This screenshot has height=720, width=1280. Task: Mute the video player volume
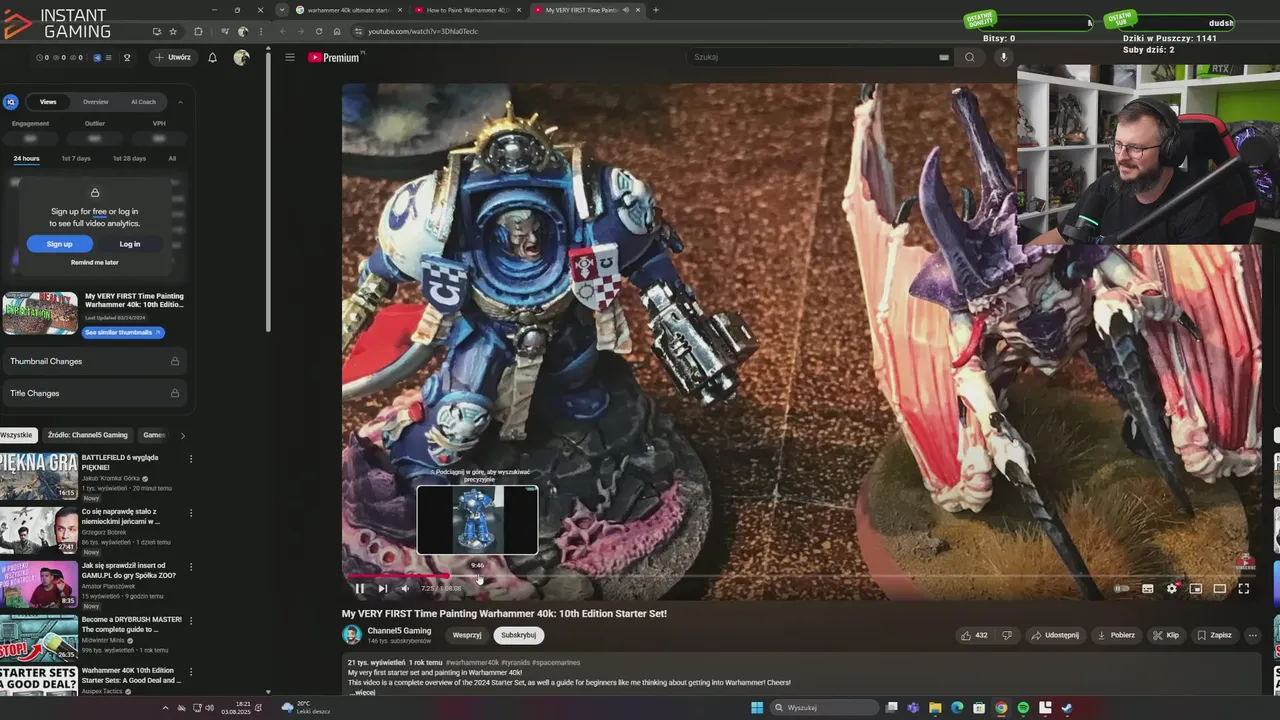(405, 588)
